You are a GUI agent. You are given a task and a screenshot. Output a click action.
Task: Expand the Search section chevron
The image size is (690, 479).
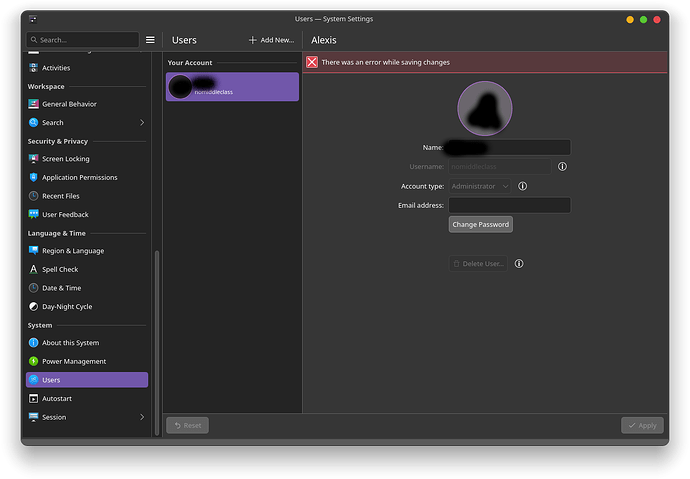(142, 123)
